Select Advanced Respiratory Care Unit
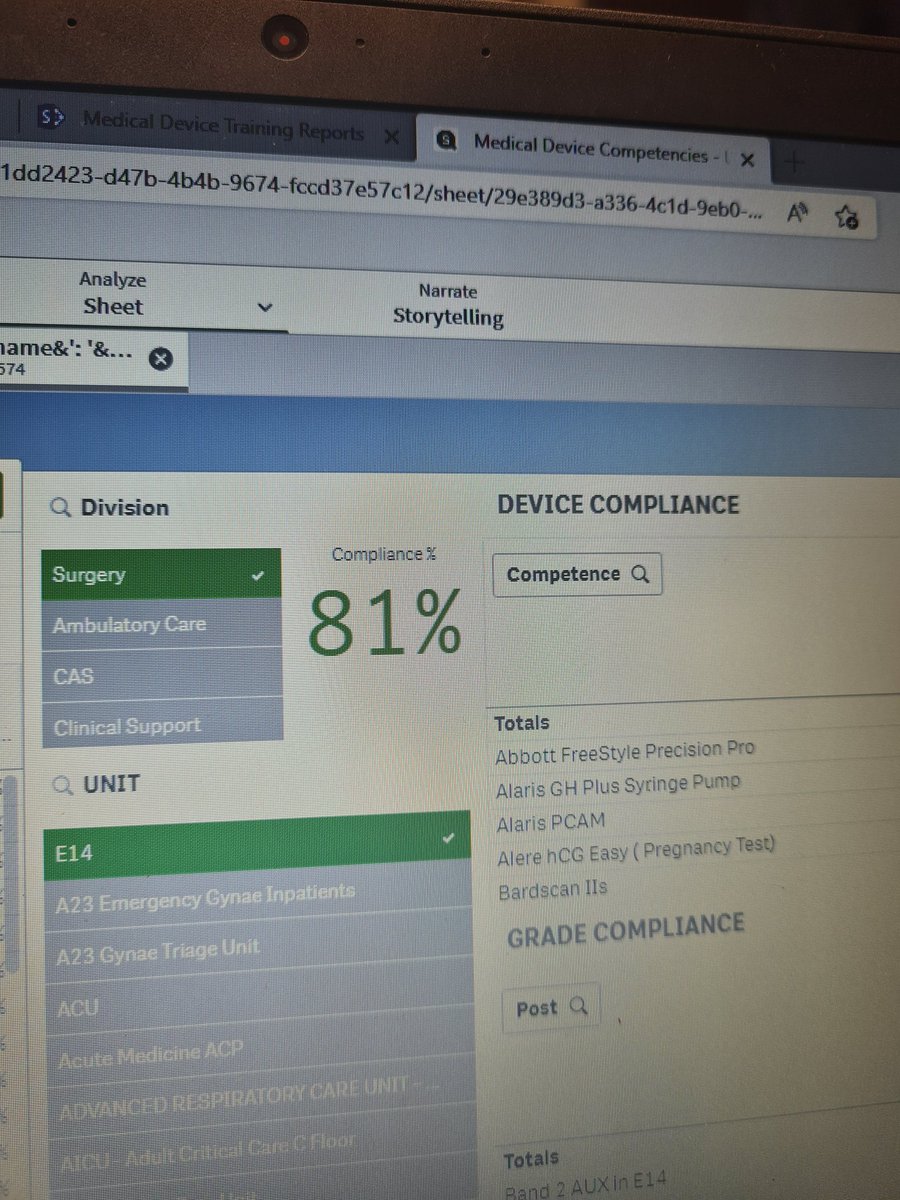 click(x=261, y=1097)
